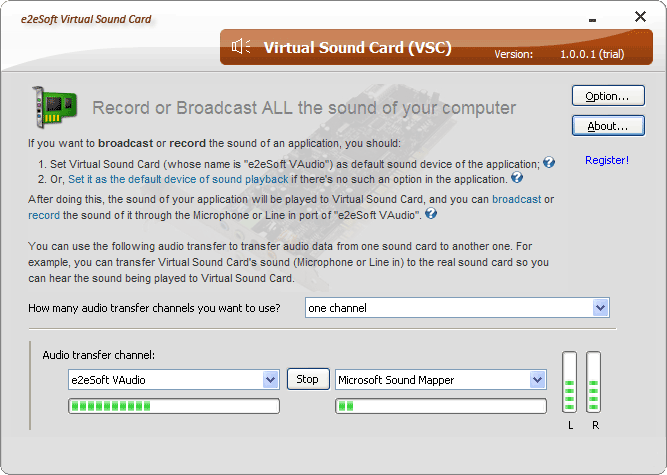Click "How many audio transfer channels" label

pos(154,308)
